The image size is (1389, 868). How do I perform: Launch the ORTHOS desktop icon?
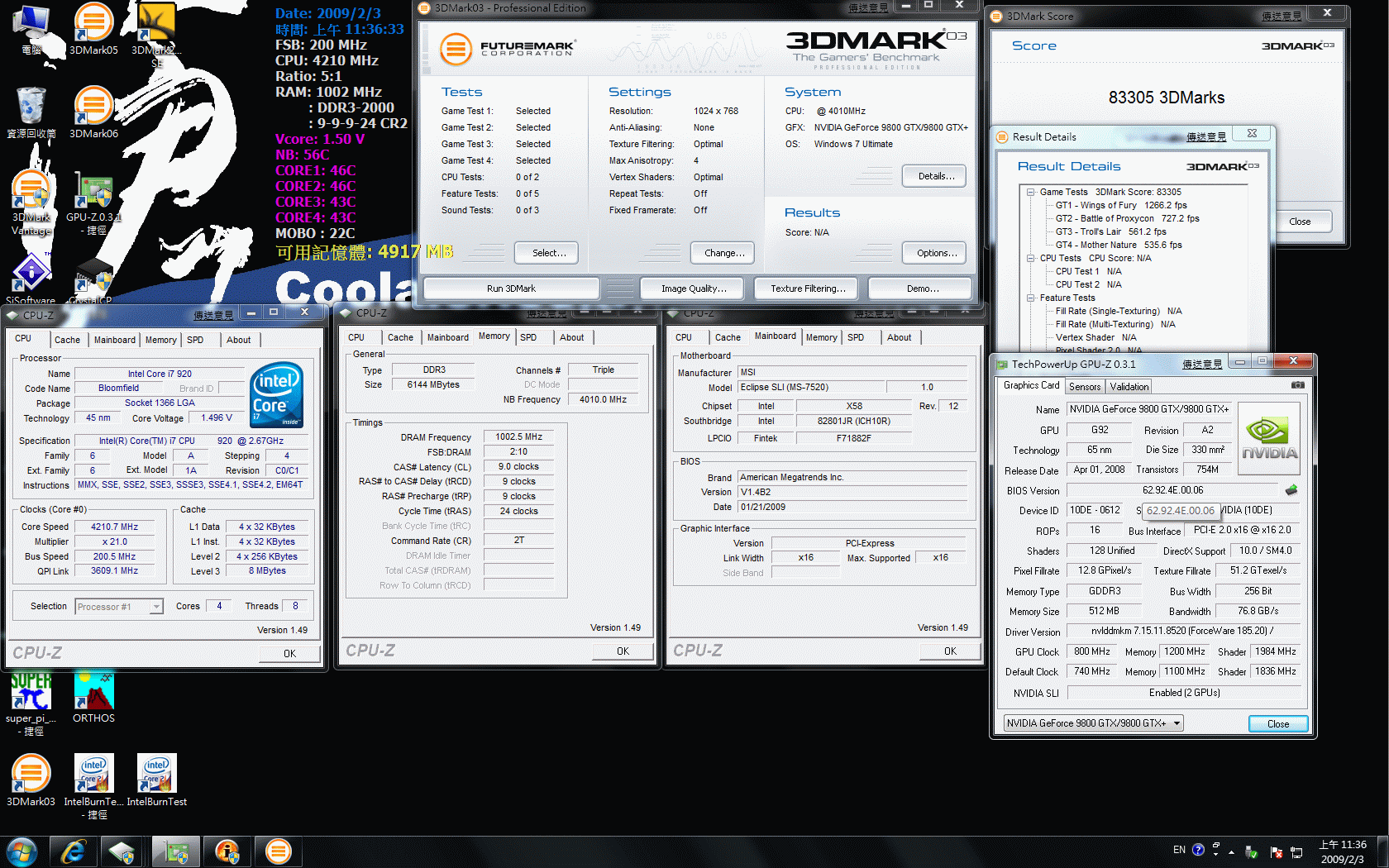93,698
